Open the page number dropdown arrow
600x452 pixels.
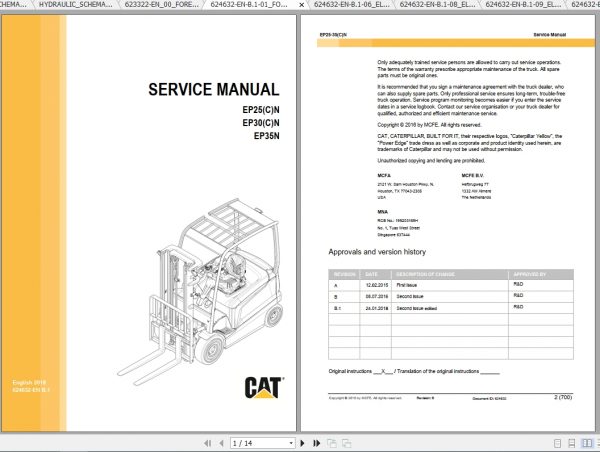coord(291,443)
